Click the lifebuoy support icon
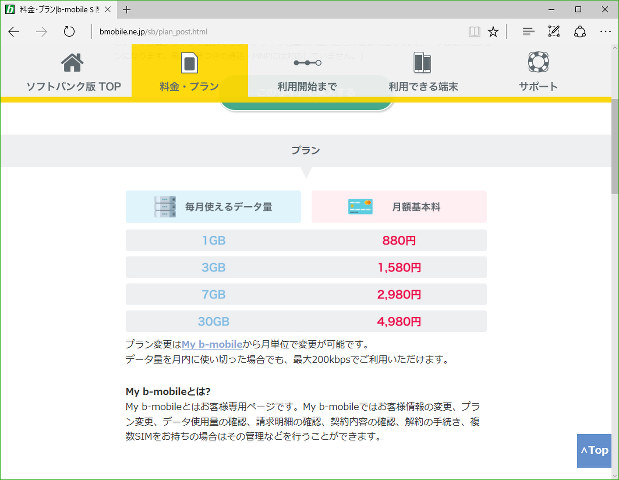 coord(538,62)
